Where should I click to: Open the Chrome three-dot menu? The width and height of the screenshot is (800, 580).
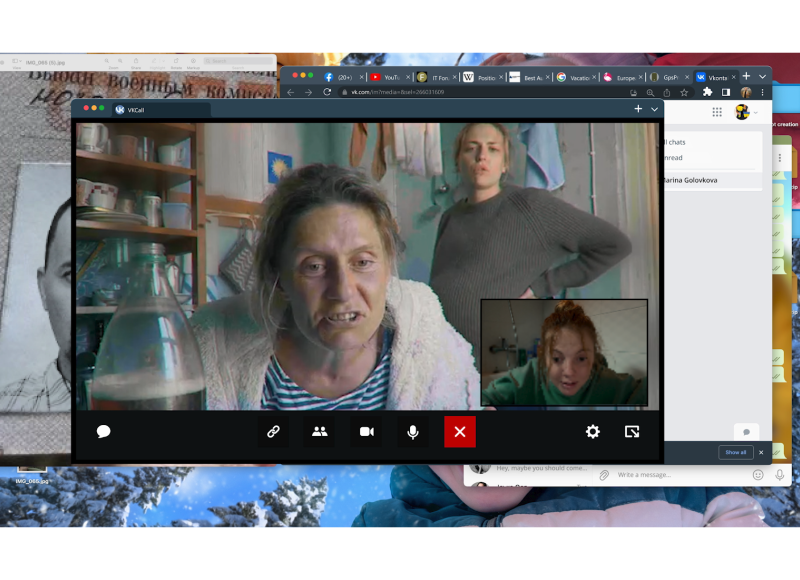pos(762,92)
